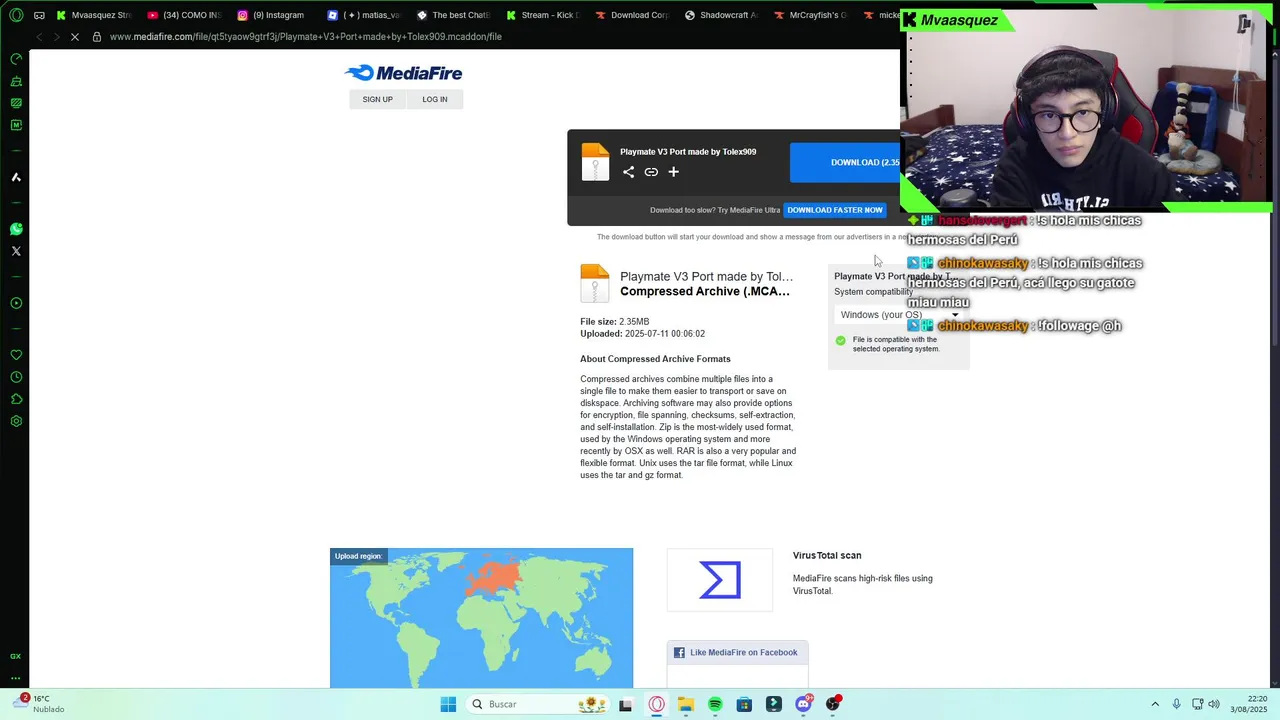Open Microsoft Store from the taskbar
Image resolution: width=1280 pixels, height=720 pixels.
[744, 704]
